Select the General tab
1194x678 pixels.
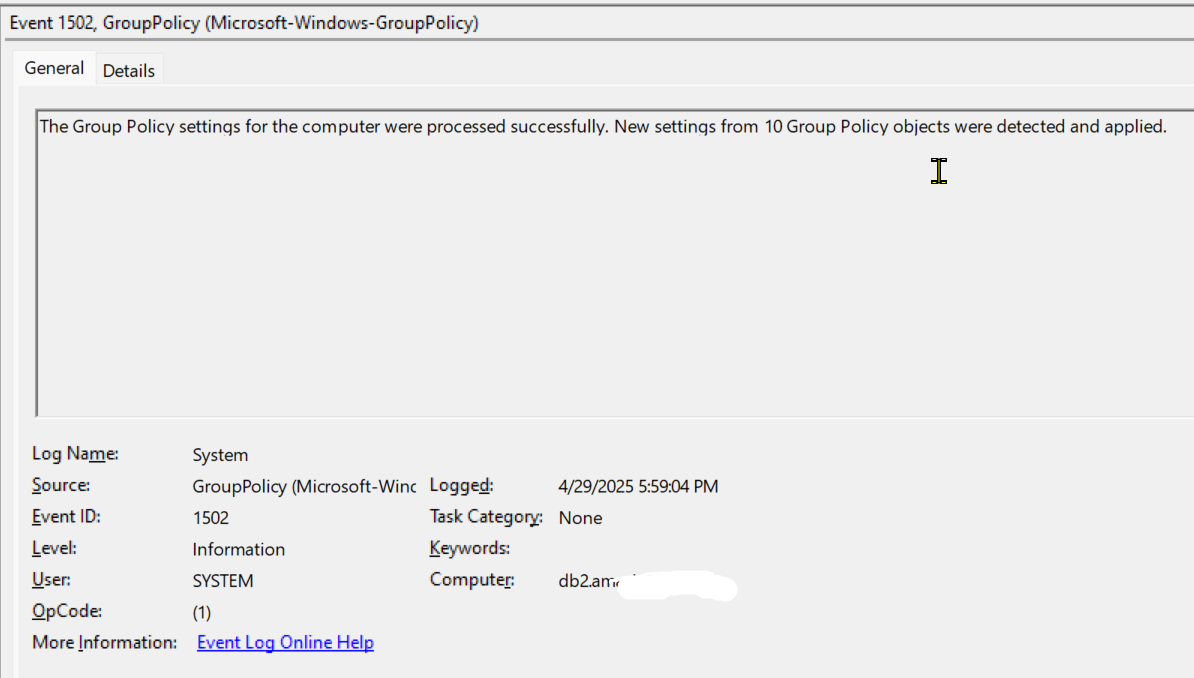(54, 68)
